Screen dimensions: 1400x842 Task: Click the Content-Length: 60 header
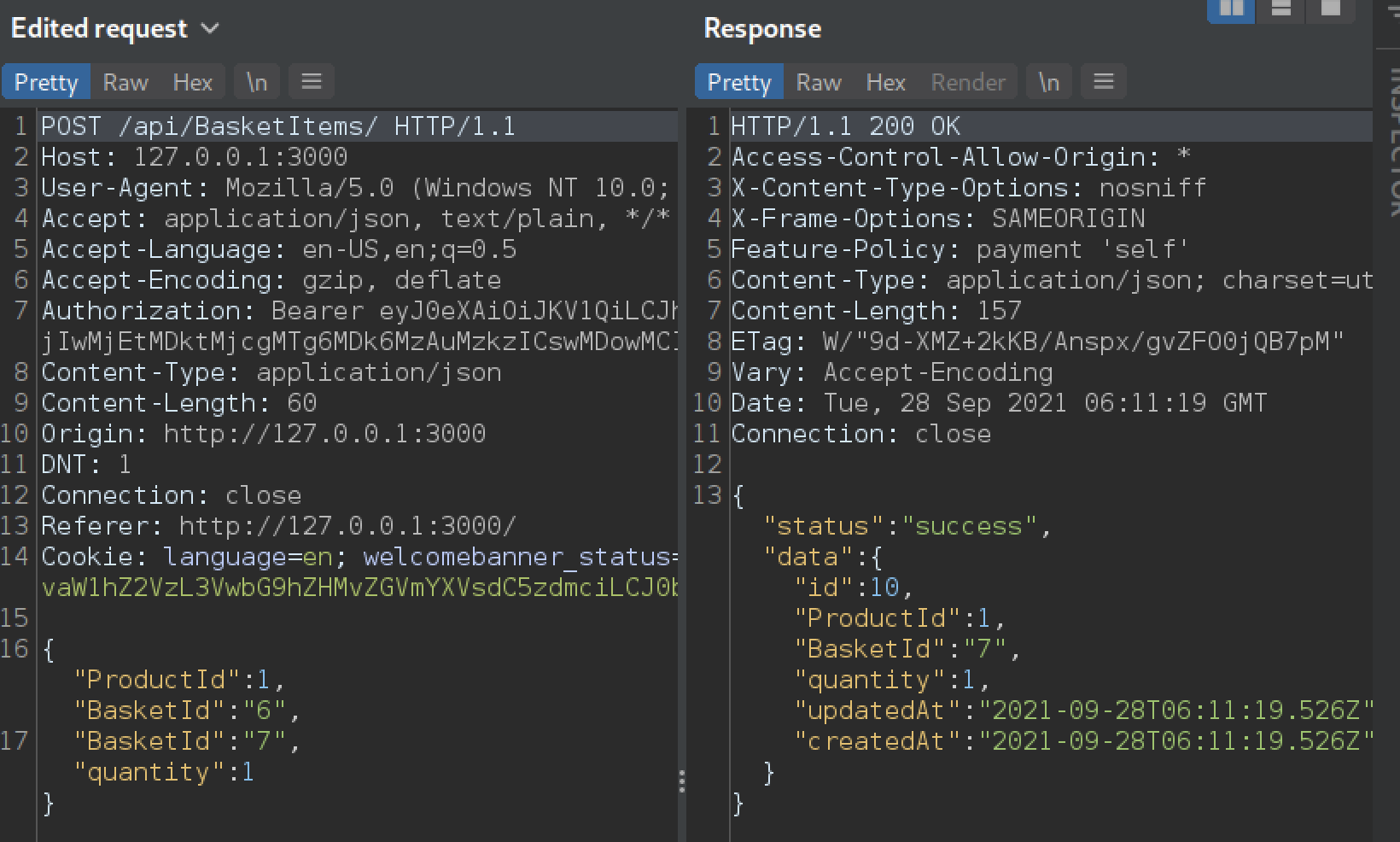[x=179, y=403]
